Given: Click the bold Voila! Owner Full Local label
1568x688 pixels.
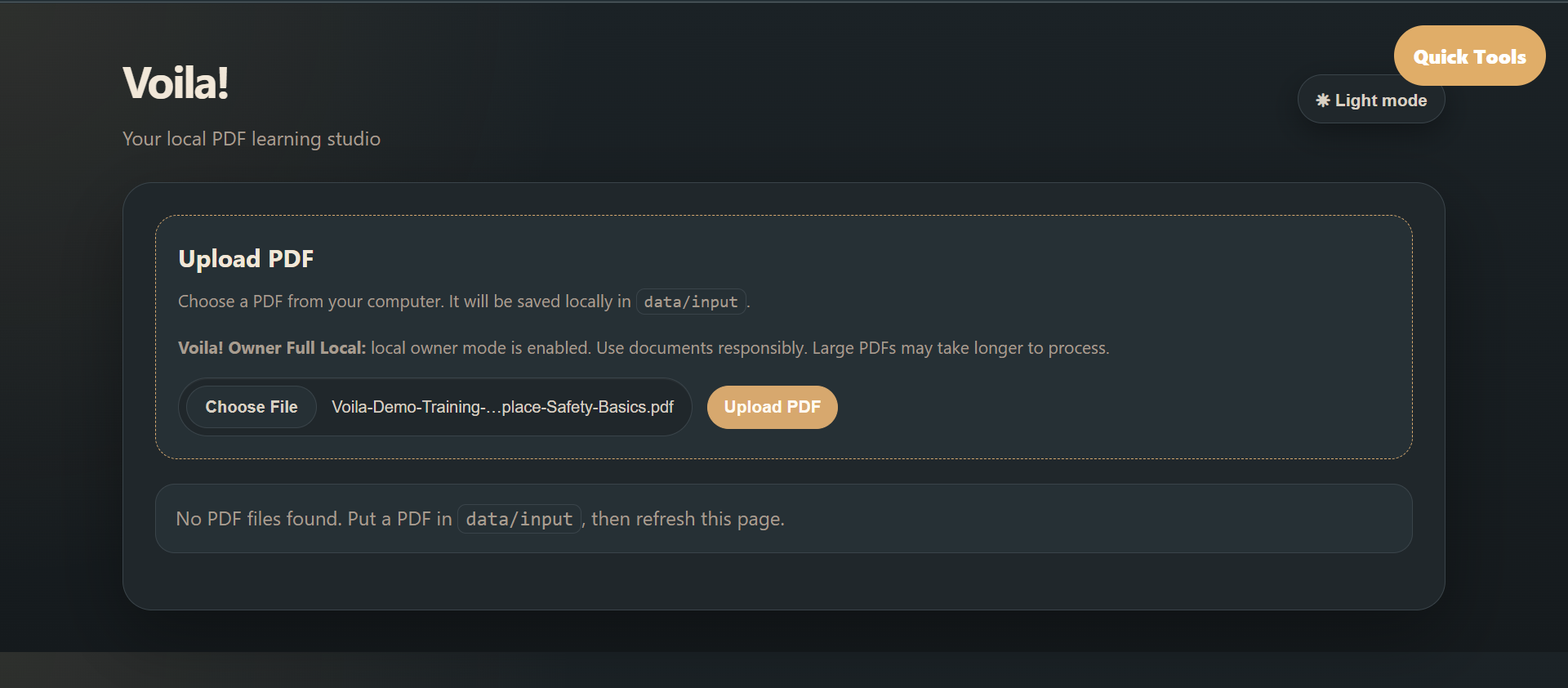Looking at the screenshot, I should (x=272, y=348).
